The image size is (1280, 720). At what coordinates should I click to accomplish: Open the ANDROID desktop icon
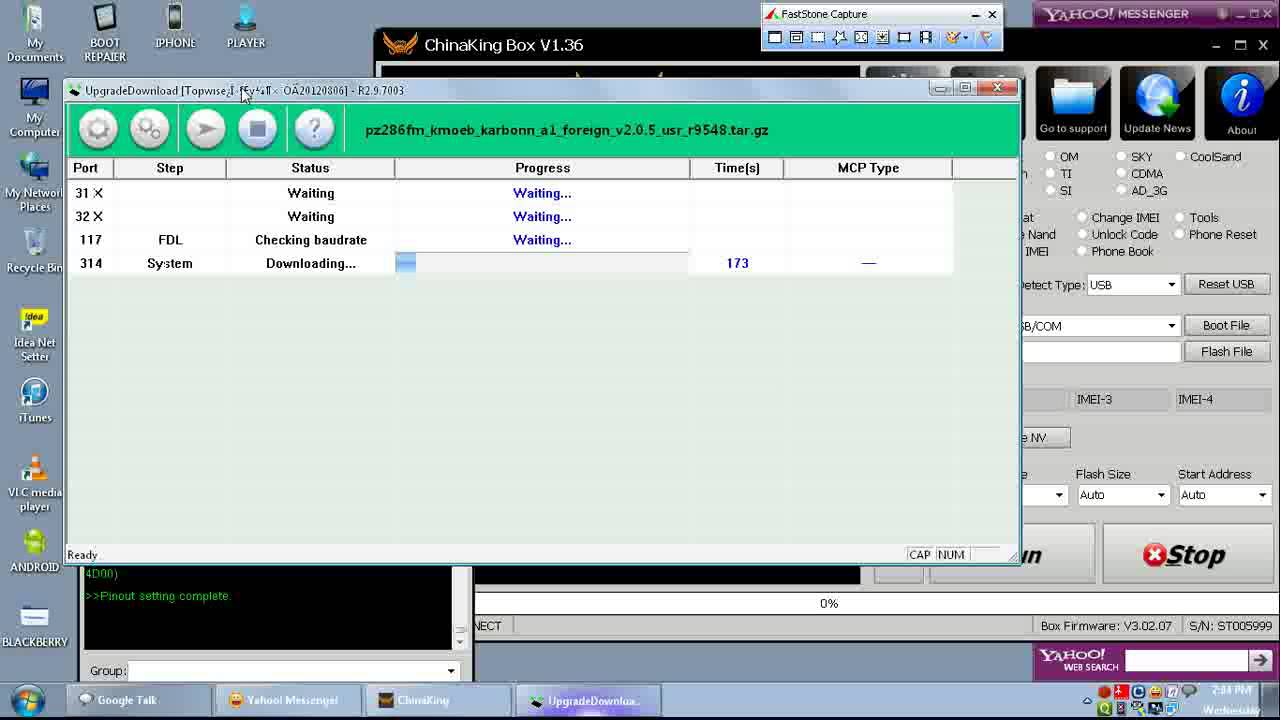pos(35,550)
